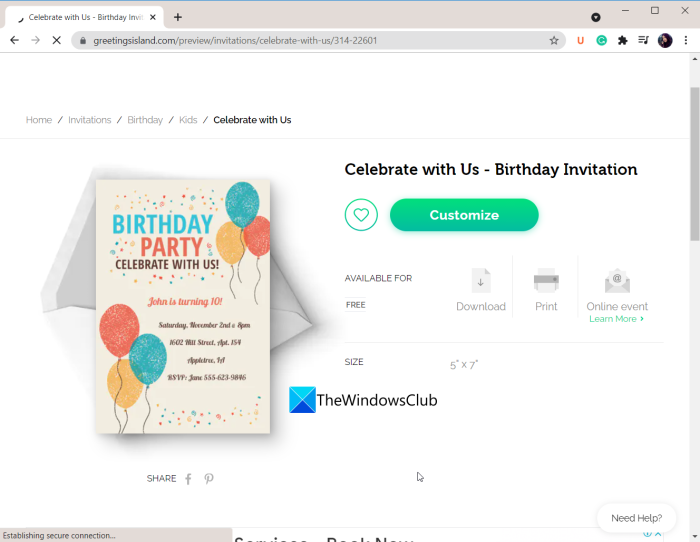700x542 pixels.
Task: Open the Chrome extensions puzzle icon
Action: (x=623, y=41)
